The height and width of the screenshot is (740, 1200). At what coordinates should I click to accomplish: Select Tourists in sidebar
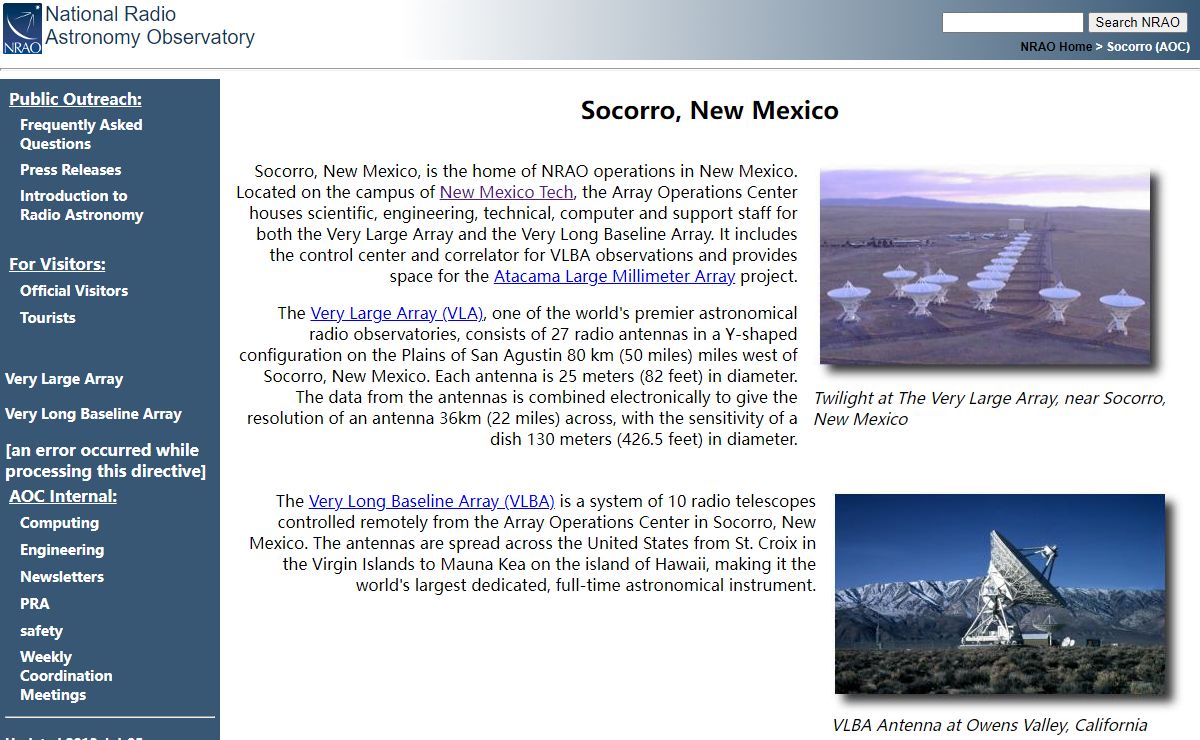(48, 318)
